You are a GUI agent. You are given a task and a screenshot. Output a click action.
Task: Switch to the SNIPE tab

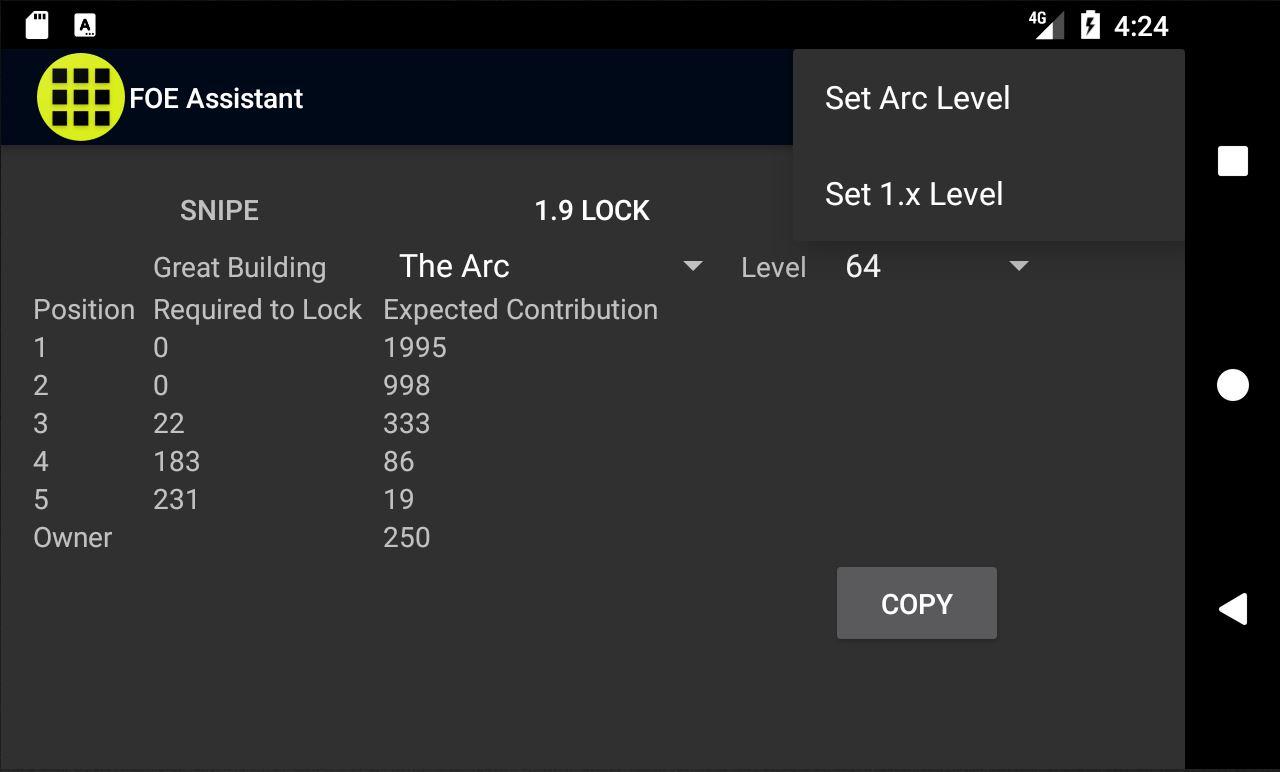coord(219,210)
